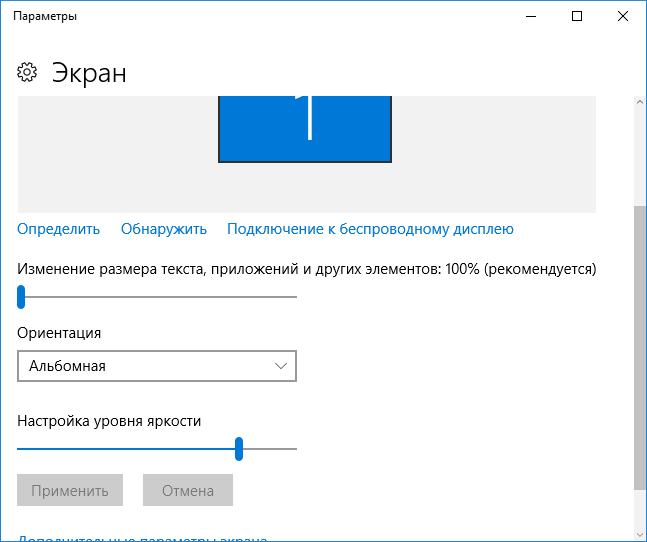Open Подключение к беспроводному дисплею link

point(370,229)
